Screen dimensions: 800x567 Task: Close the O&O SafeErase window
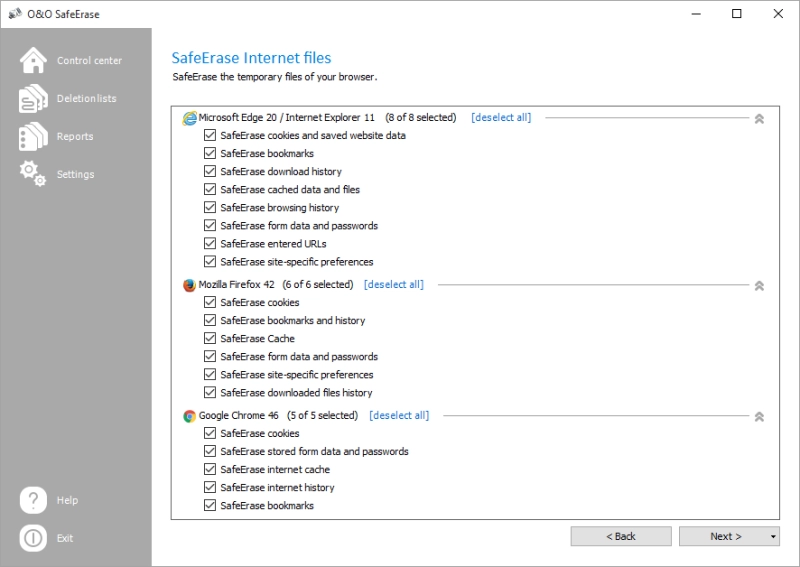778,14
